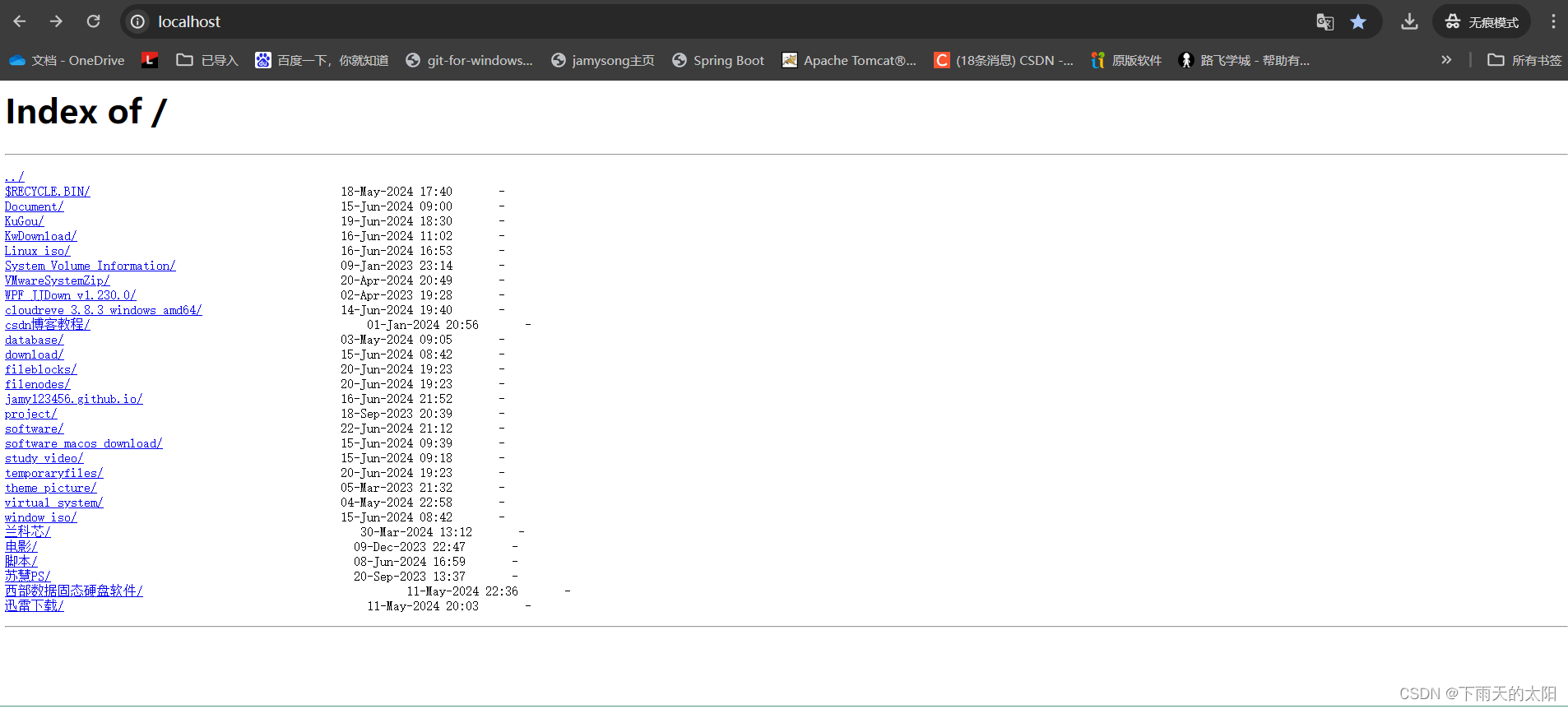1568x709 pixels.
Task: Open System Volume Information/ directory
Action: 90,266
